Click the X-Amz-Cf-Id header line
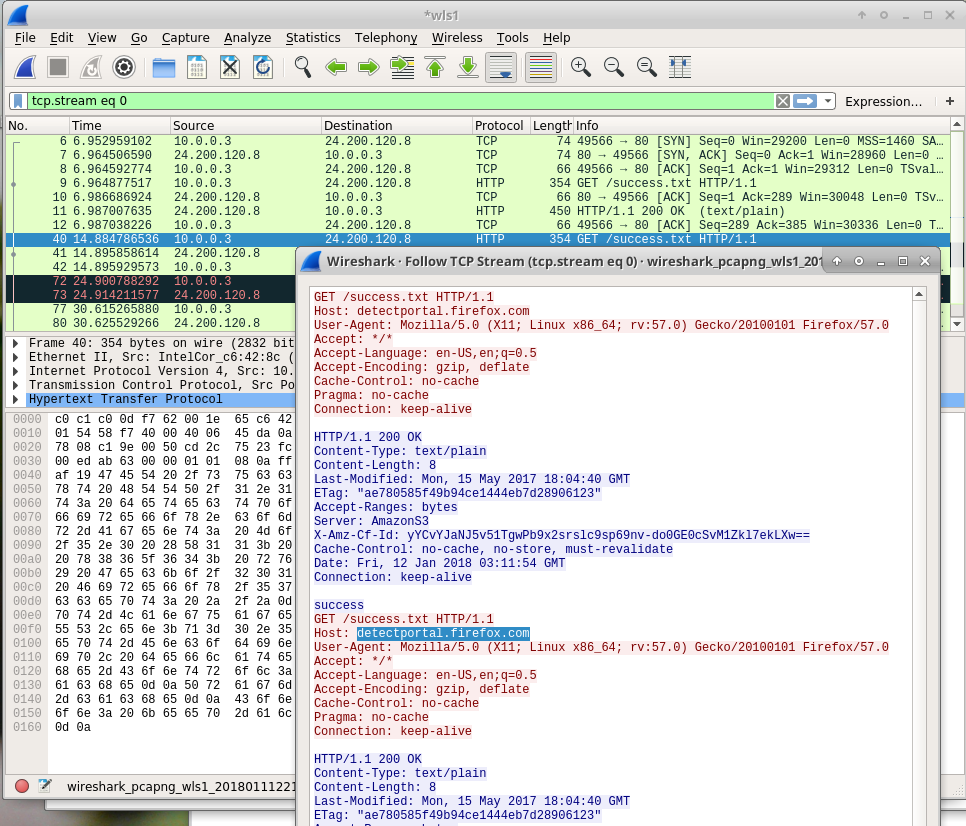Viewport: 966px width, 826px height. pyautogui.click(x=561, y=535)
